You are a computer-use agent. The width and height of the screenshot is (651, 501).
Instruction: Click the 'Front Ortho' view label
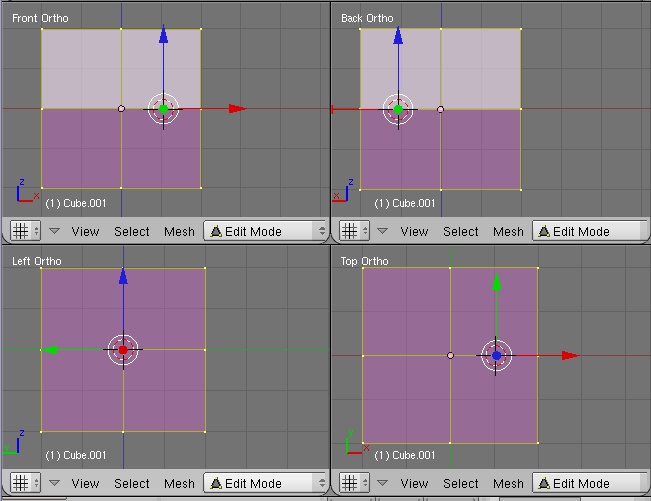coord(40,18)
